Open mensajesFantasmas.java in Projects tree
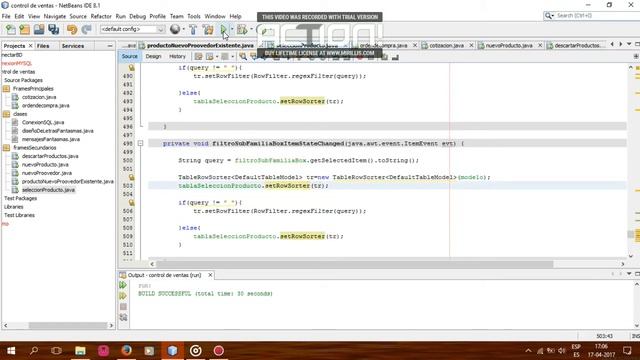 click(51, 139)
